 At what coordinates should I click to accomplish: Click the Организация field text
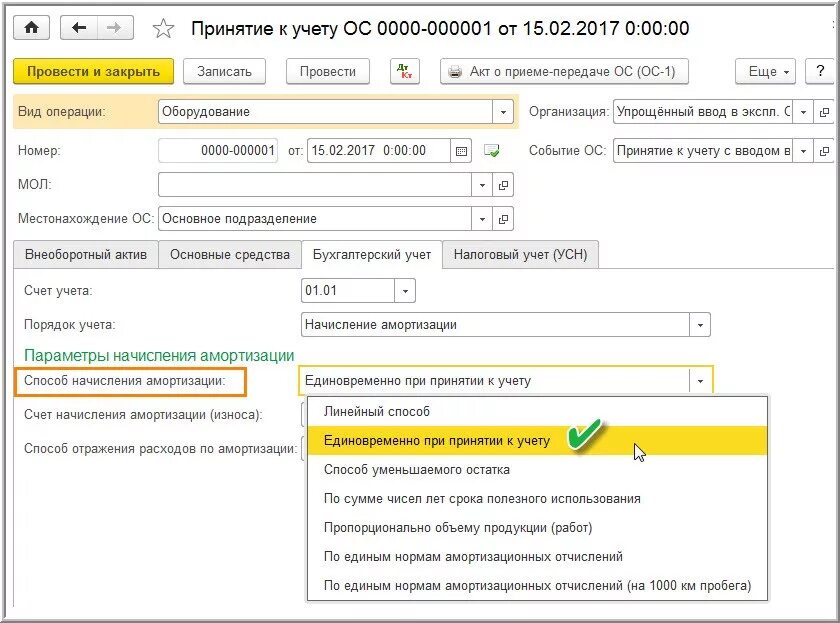pos(703,112)
